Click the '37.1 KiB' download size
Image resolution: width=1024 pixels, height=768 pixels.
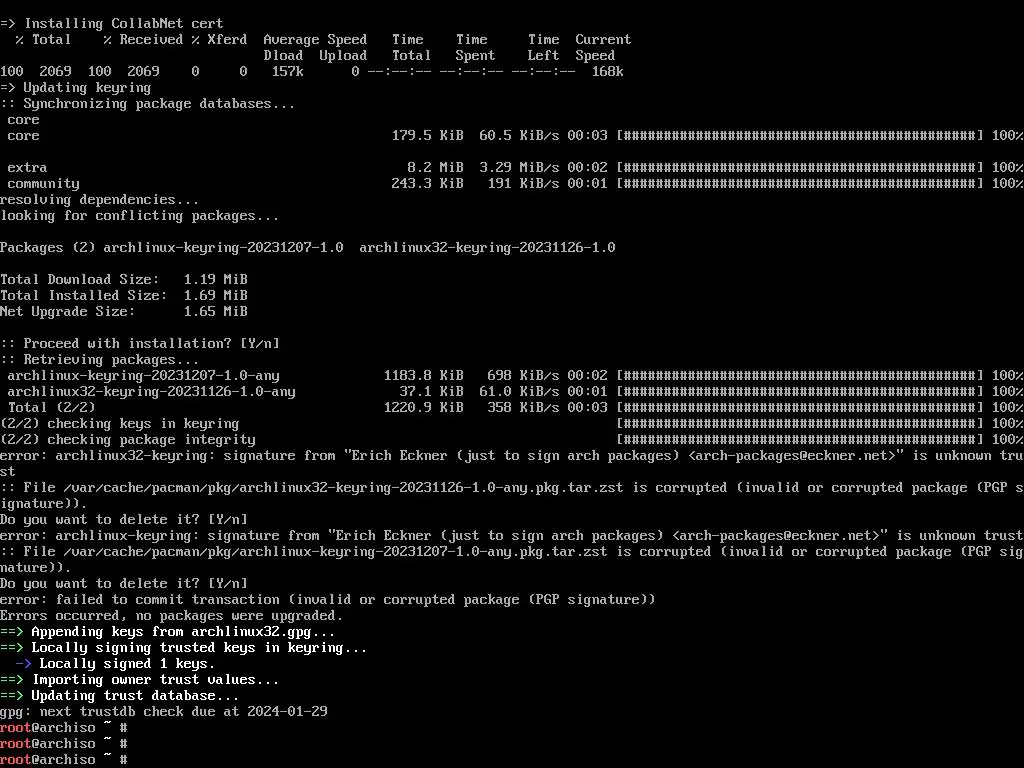click(x=431, y=392)
